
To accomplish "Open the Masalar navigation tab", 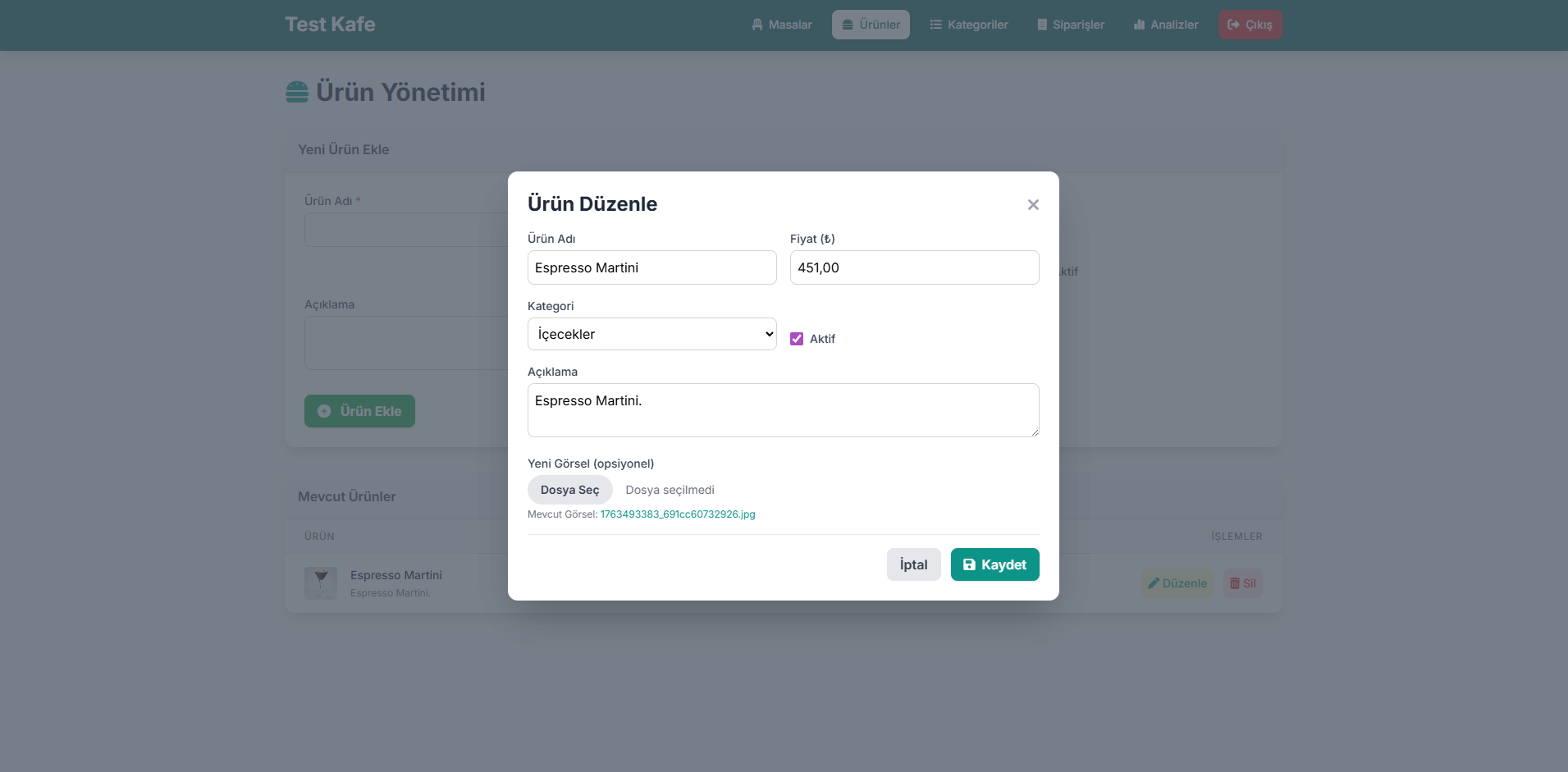I will pyautogui.click(x=781, y=25).
